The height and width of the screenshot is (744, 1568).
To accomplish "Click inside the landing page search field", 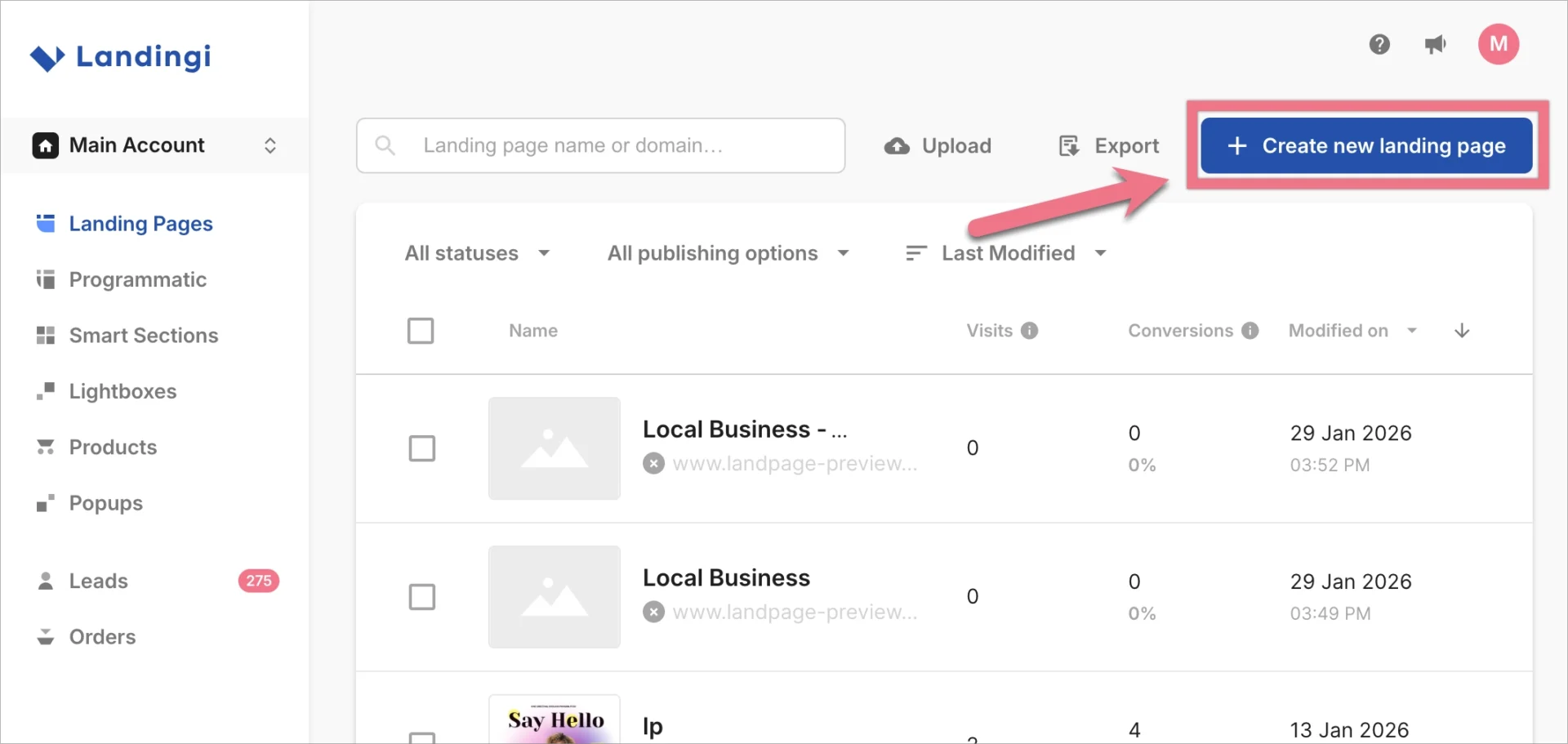I will [x=600, y=145].
